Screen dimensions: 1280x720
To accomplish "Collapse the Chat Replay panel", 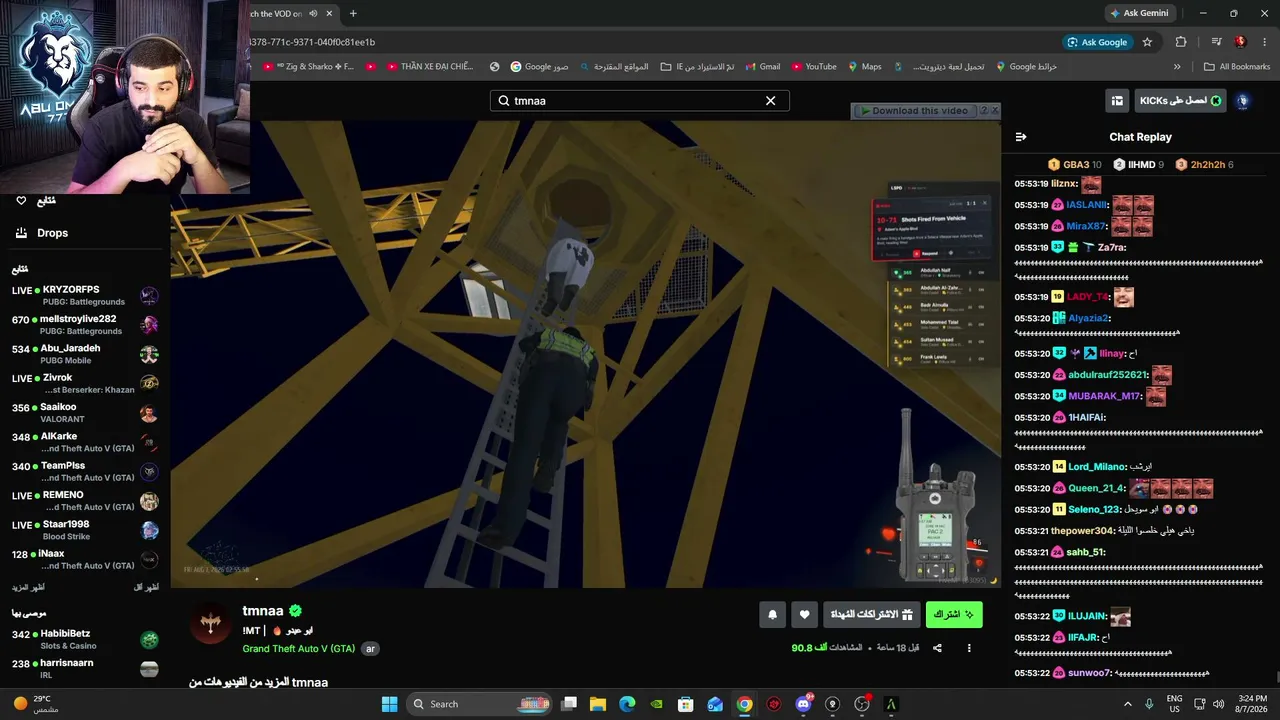I will pyautogui.click(x=1021, y=137).
